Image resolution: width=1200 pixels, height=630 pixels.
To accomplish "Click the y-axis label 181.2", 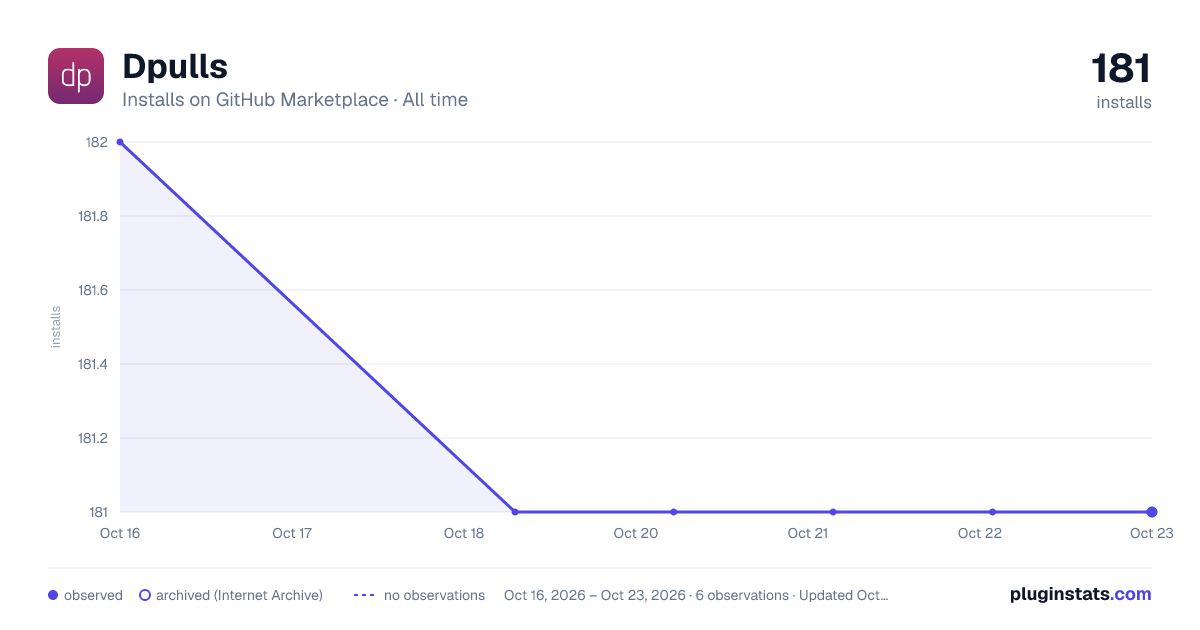I will click(x=93, y=438).
